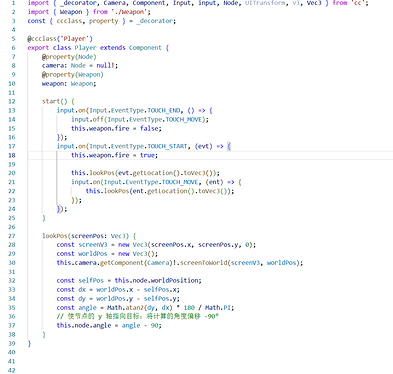Click the 'input.off(Input.EventType.TOUCH_MOVE);' statement

140,119
